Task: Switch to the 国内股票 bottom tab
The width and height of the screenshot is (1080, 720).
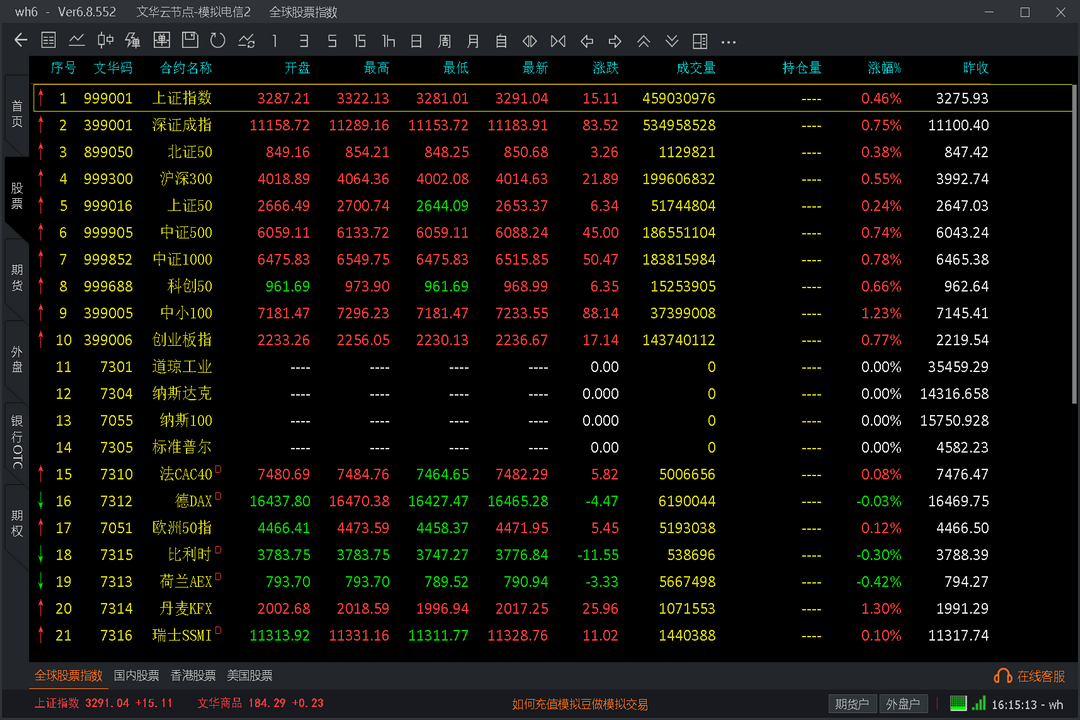Action: 136,676
